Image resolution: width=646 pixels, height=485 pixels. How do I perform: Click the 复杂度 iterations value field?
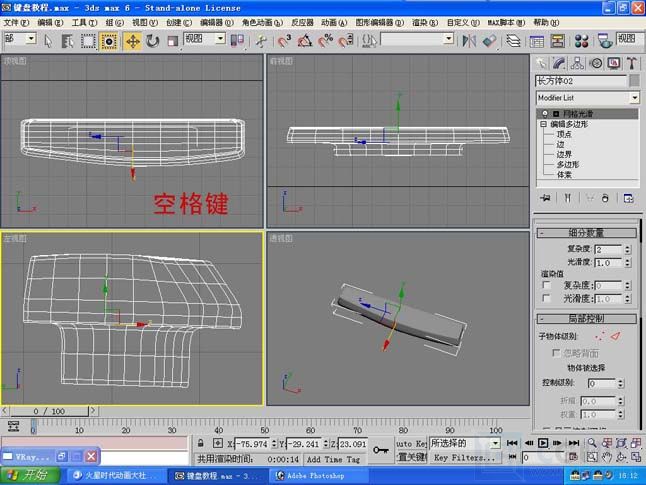[609, 250]
